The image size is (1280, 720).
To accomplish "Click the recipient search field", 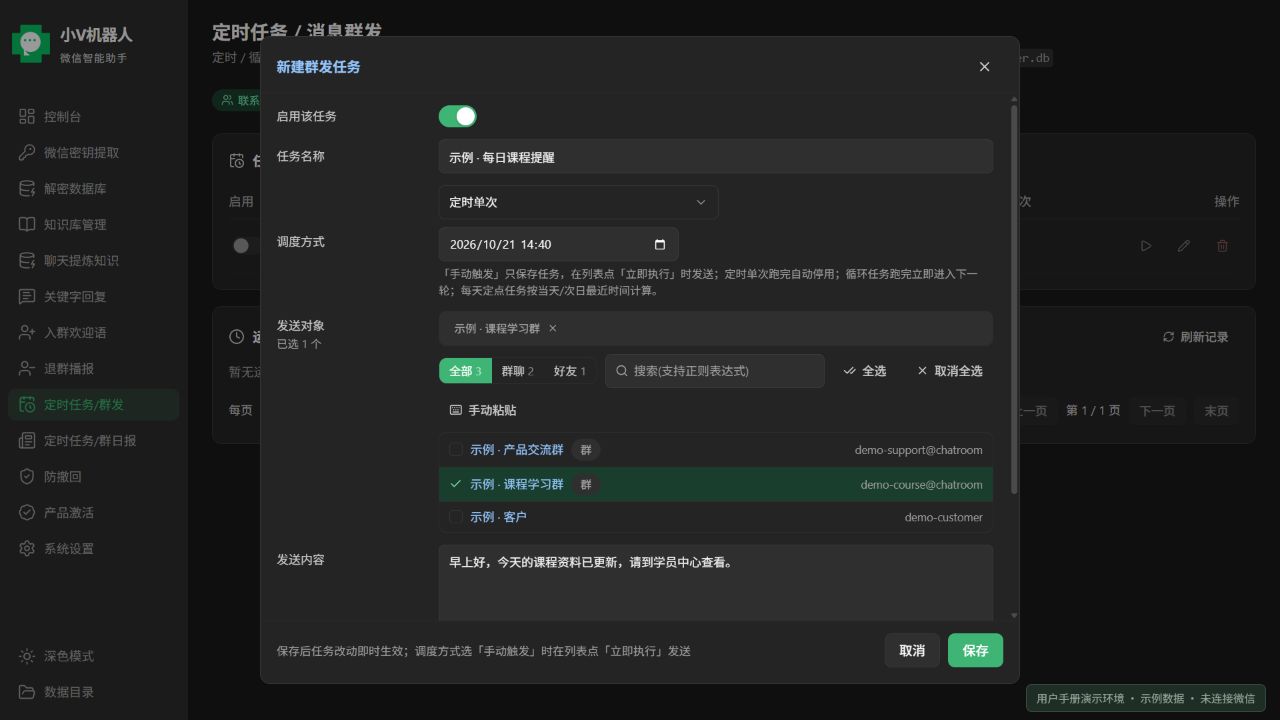I will [715, 371].
